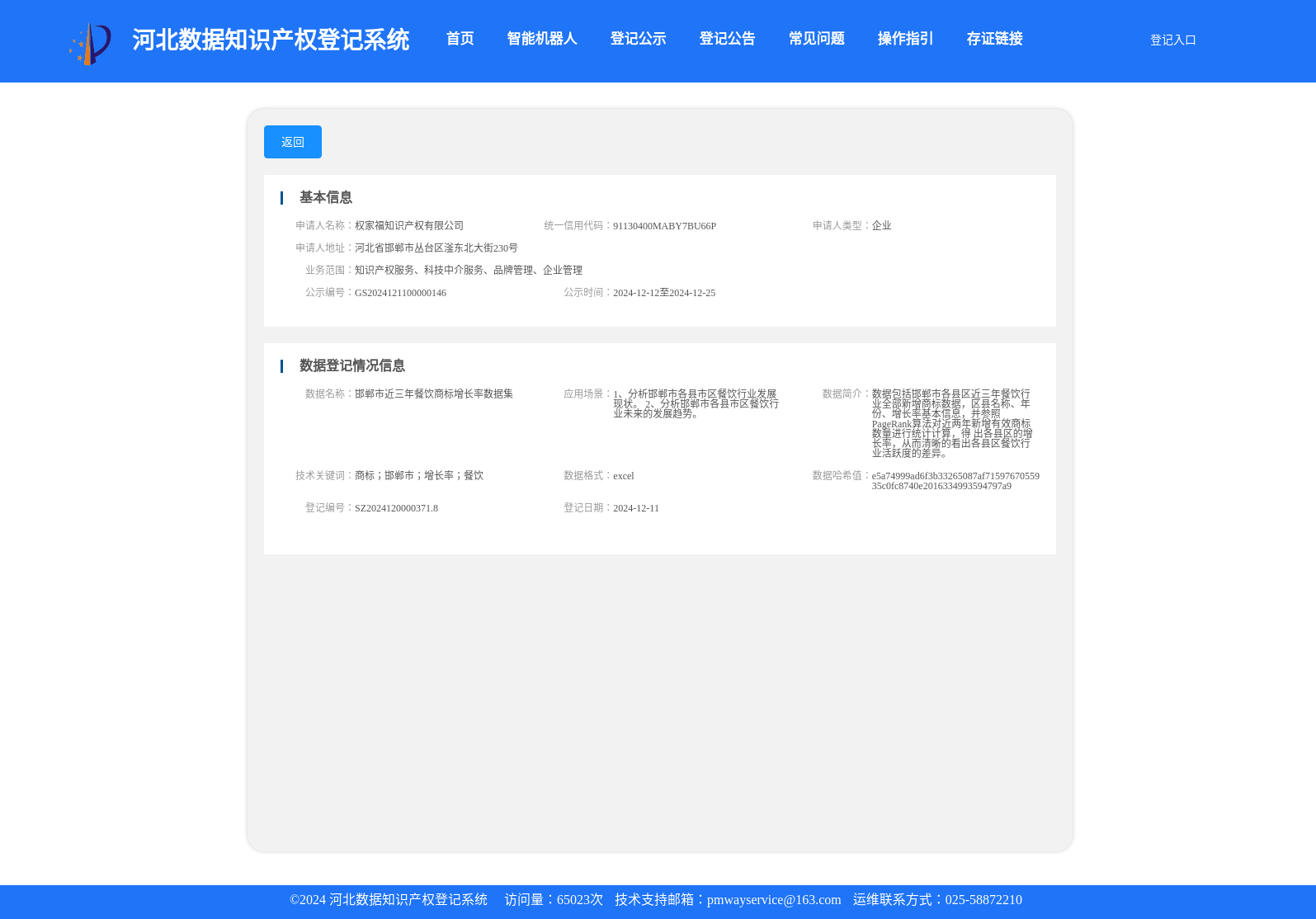Image resolution: width=1316 pixels, height=919 pixels.
Task: Select data name 邯郸市近三年餐饮商标增长率数据集
Action: point(434,394)
